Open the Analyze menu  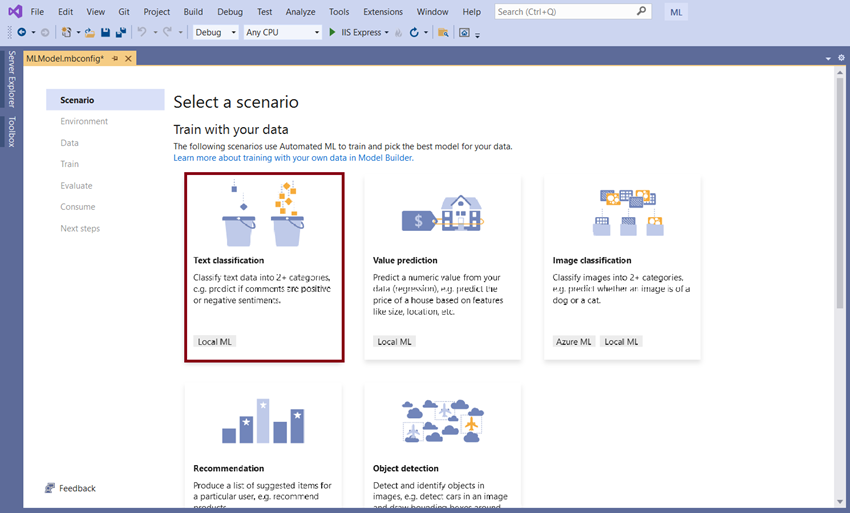[x=300, y=11]
